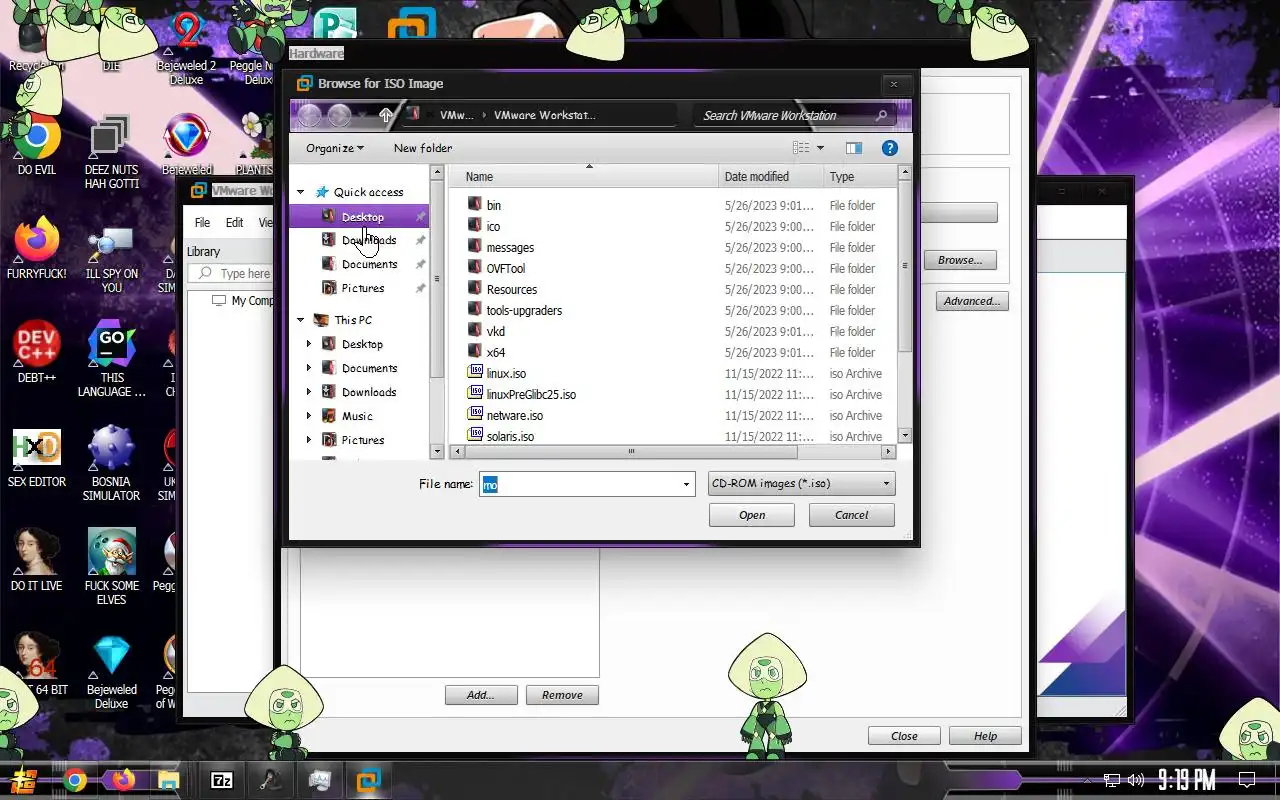The image size is (1280, 800).
Task: Click Close in Hardware window
Action: 904,736
